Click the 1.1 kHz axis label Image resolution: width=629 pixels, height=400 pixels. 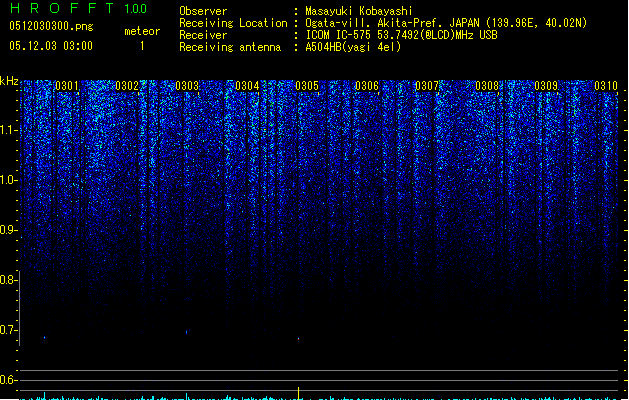tap(9, 130)
